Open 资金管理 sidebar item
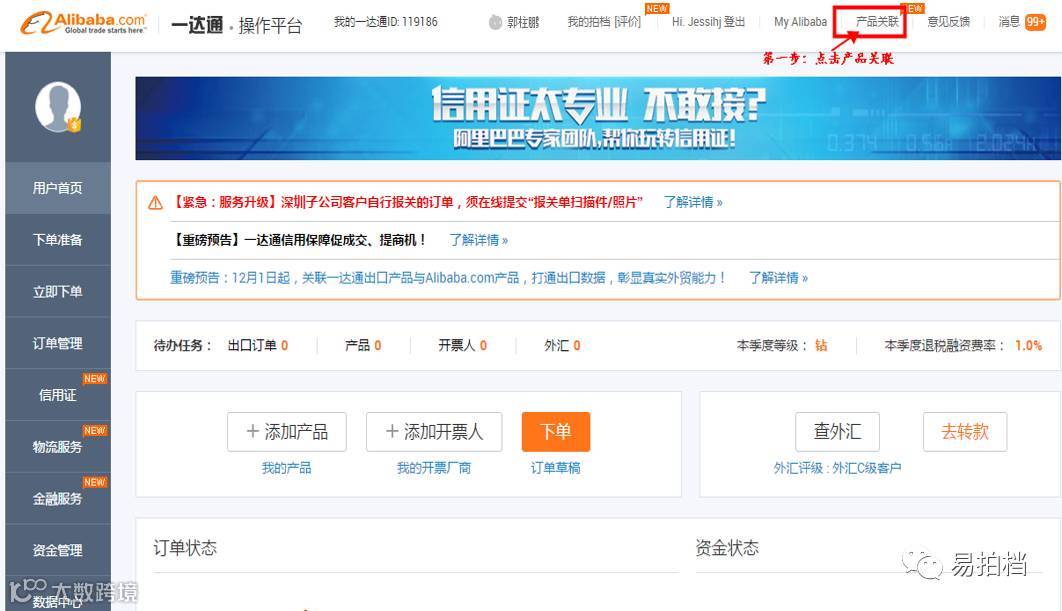1062x611 pixels. [58, 550]
